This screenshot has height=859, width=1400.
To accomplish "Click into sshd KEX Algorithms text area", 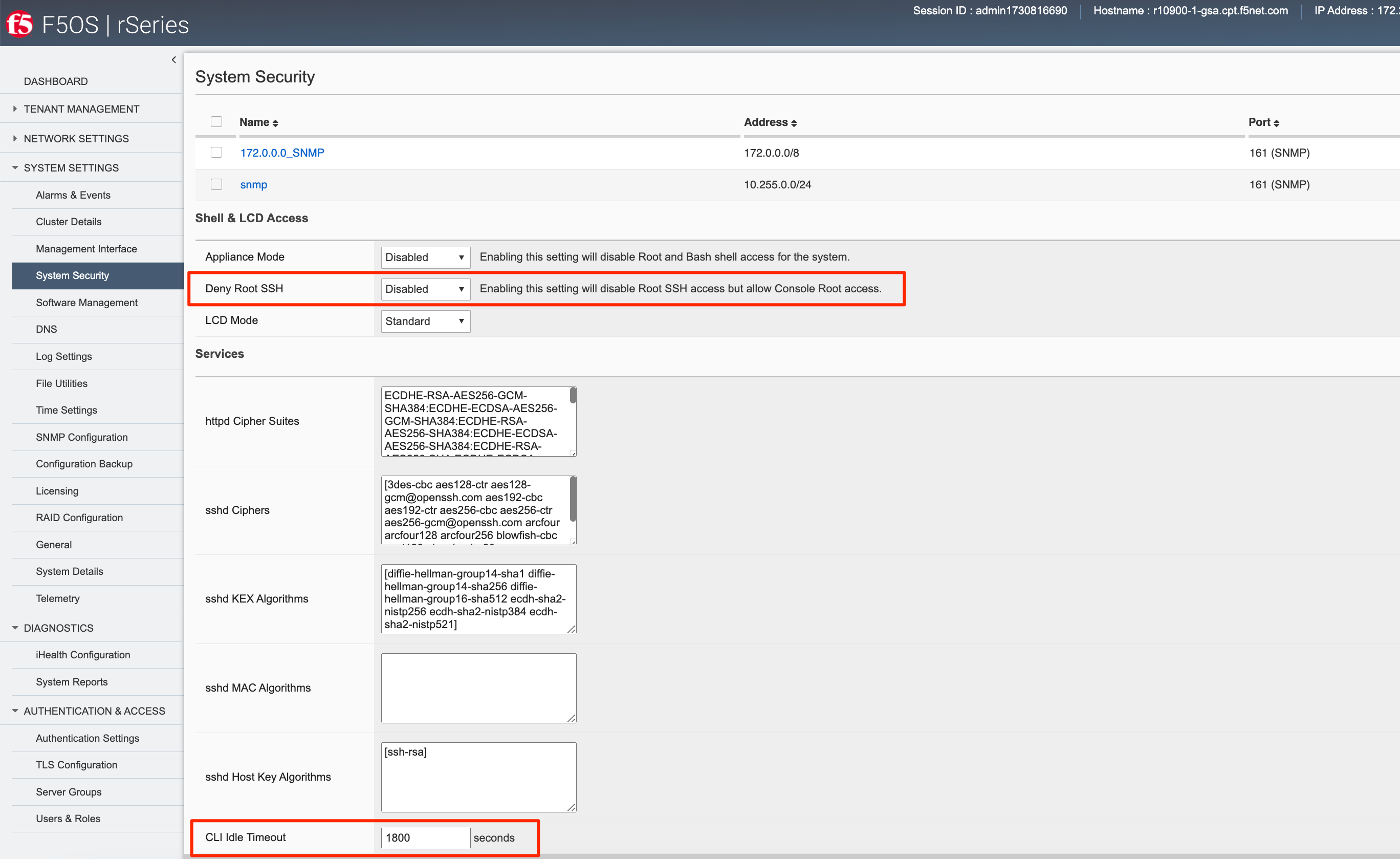I will point(478,598).
